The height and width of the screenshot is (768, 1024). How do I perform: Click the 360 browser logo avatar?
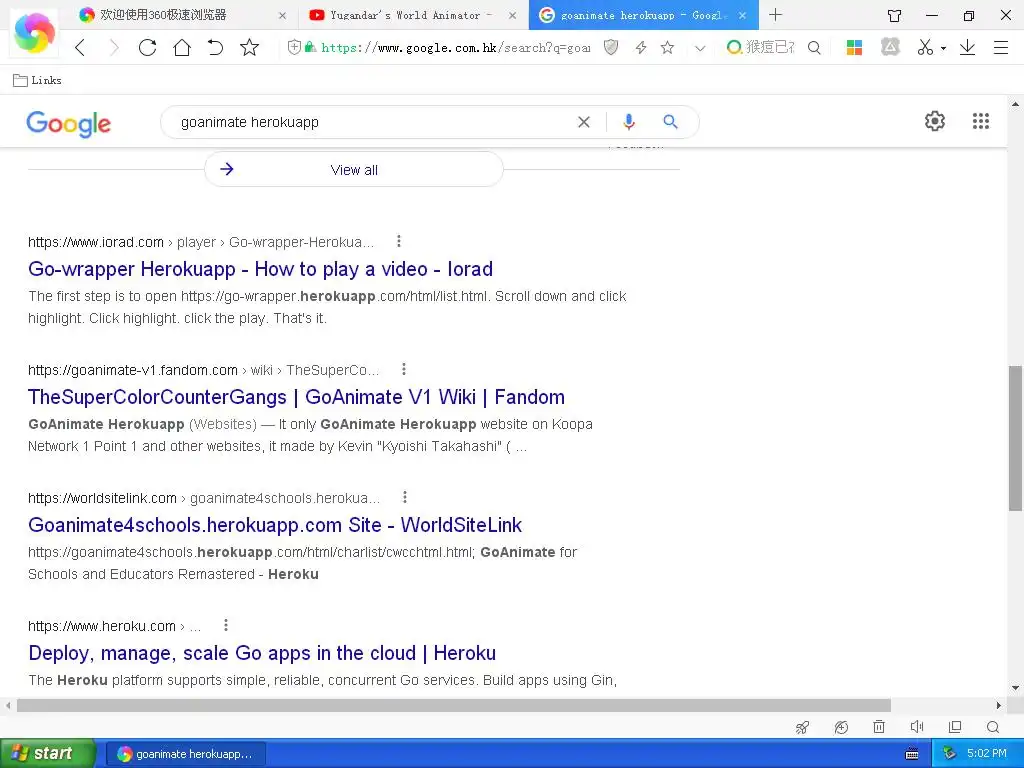coord(34,32)
